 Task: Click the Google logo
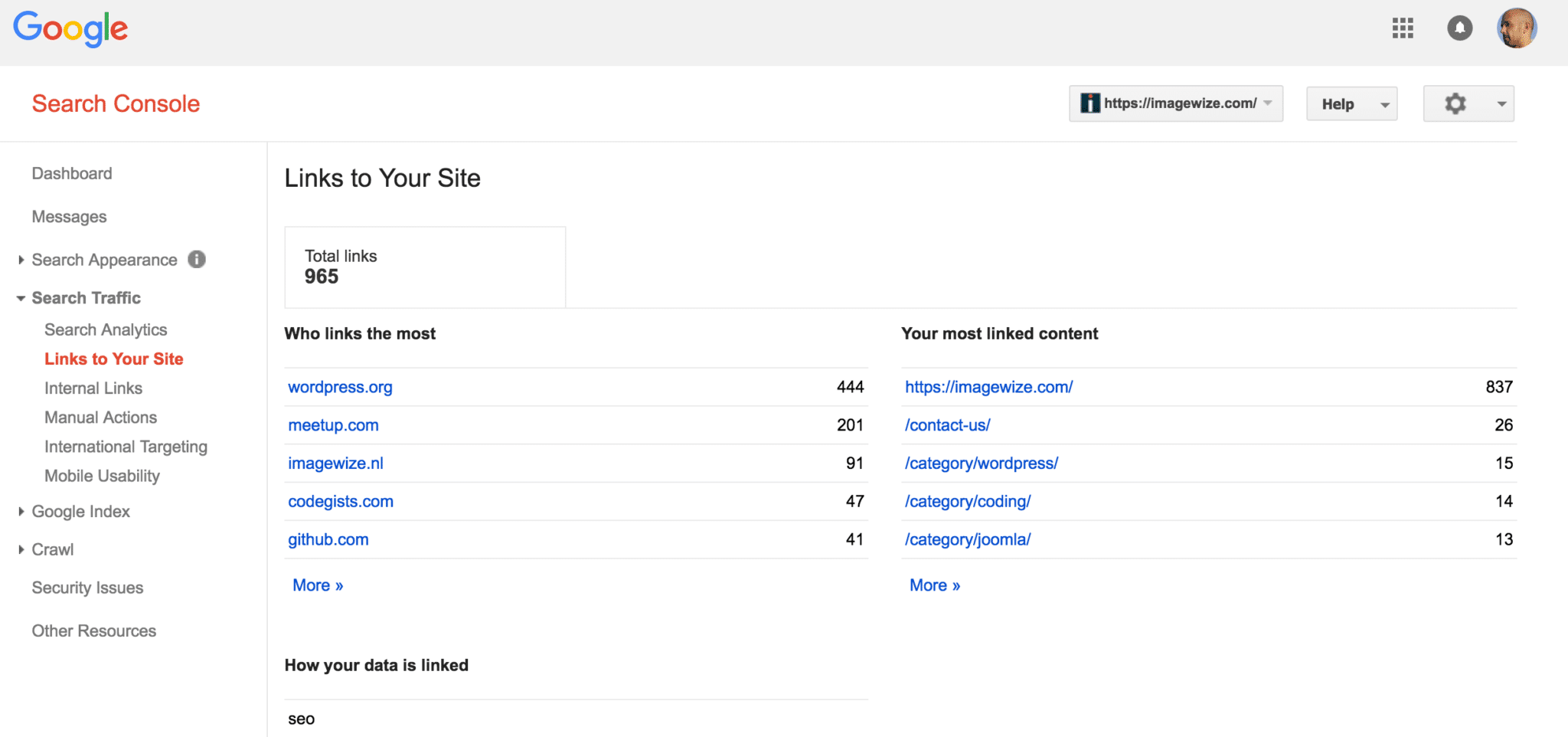(70, 29)
